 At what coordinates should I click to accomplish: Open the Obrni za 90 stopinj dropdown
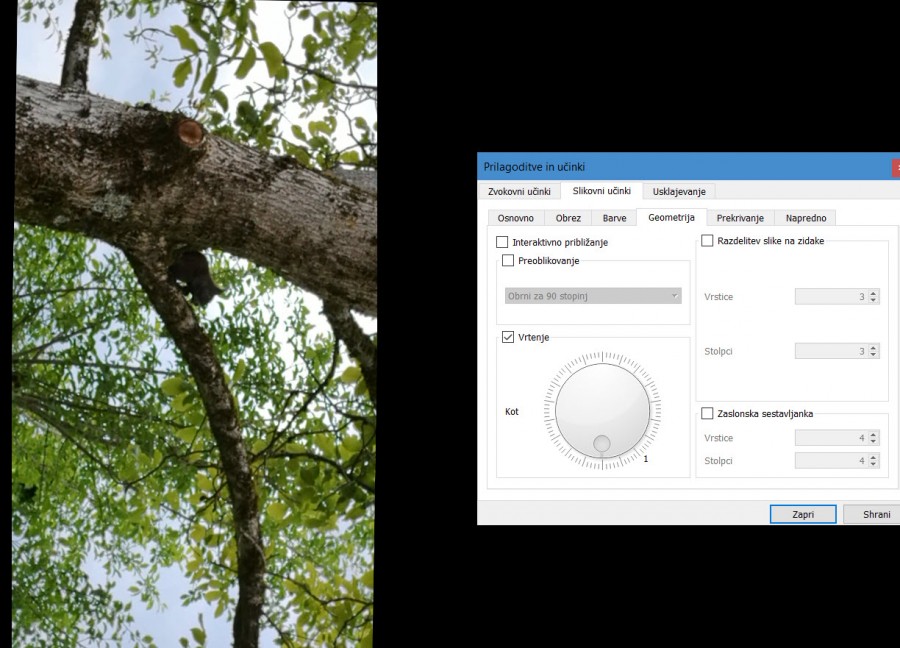pyautogui.click(x=593, y=296)
